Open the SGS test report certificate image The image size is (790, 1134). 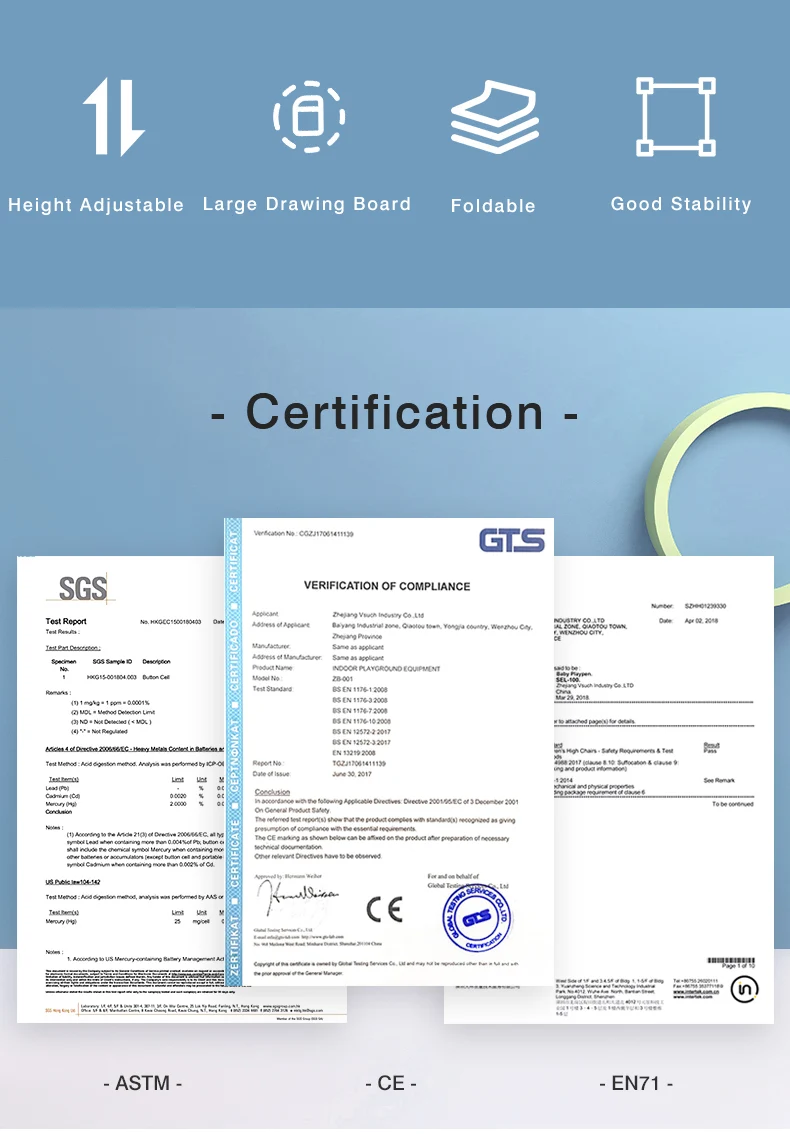click(x=121, y=789)
